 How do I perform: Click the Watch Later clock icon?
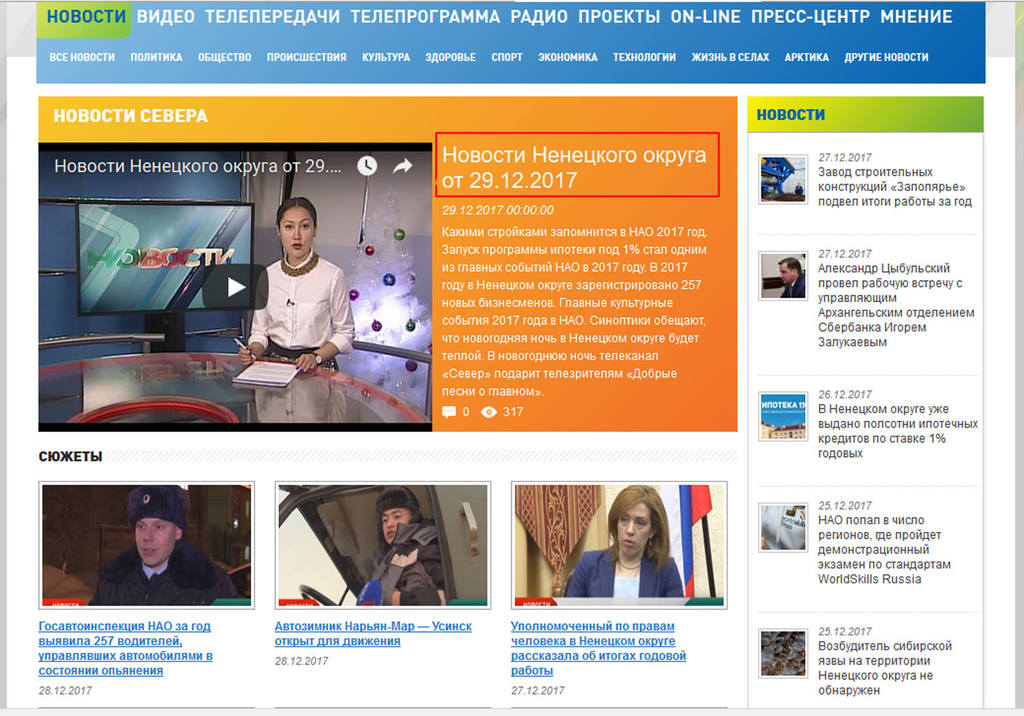pos(367,166)
